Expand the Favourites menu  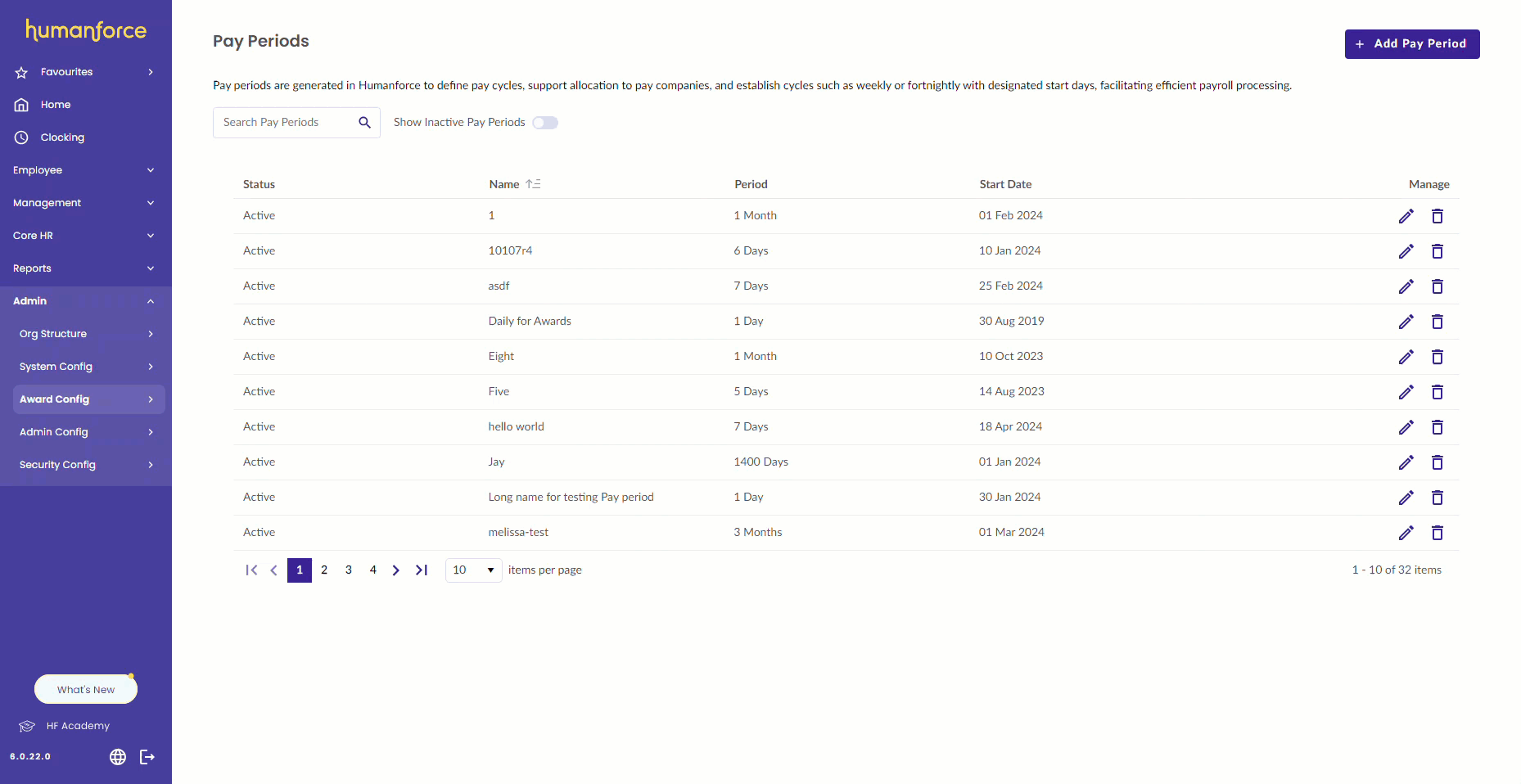point(86,72)
